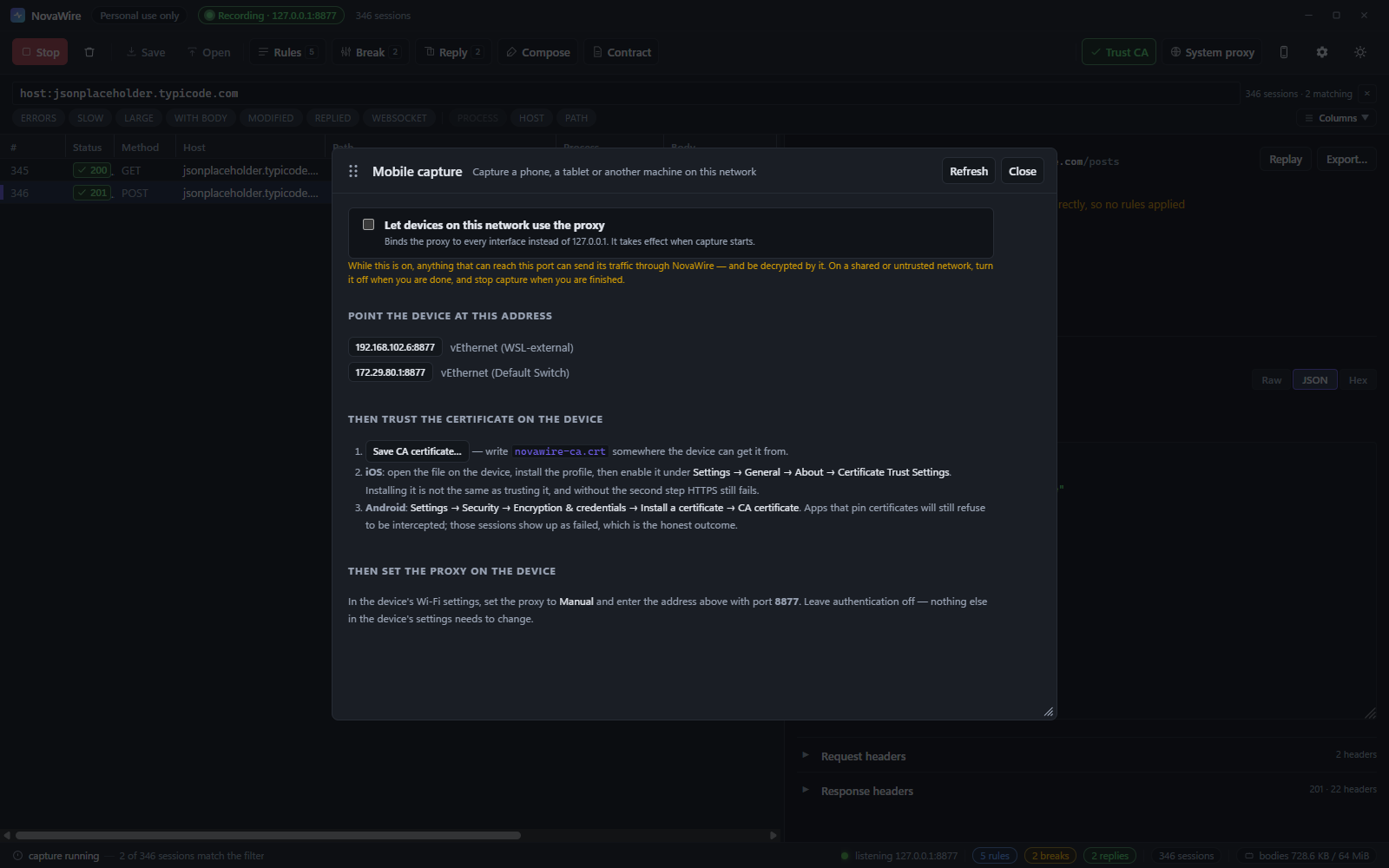Toggle the WITH BODY filter chip
This screenshot has height=868, width=1389.
(201, 118)
